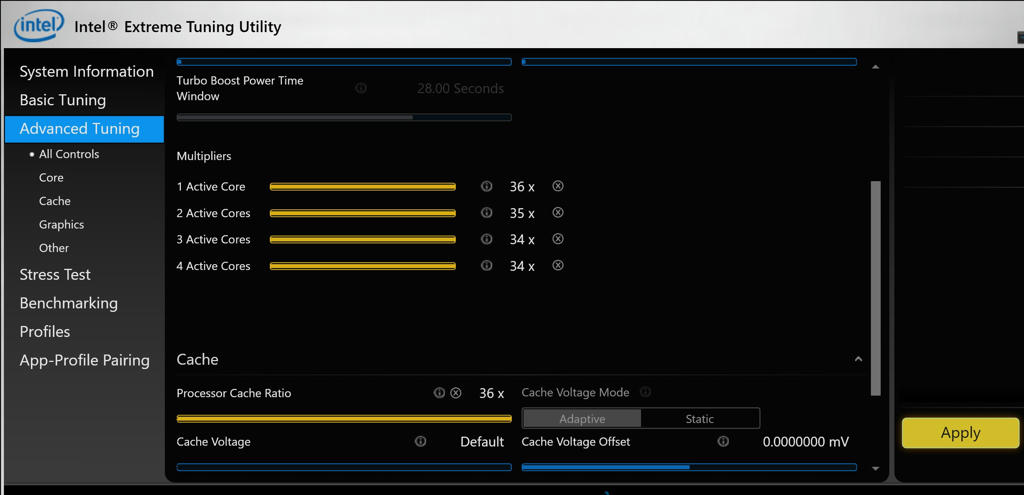1024x495 pixels.
Task: Open Profiles page
Action: click(x=44, y=332)
